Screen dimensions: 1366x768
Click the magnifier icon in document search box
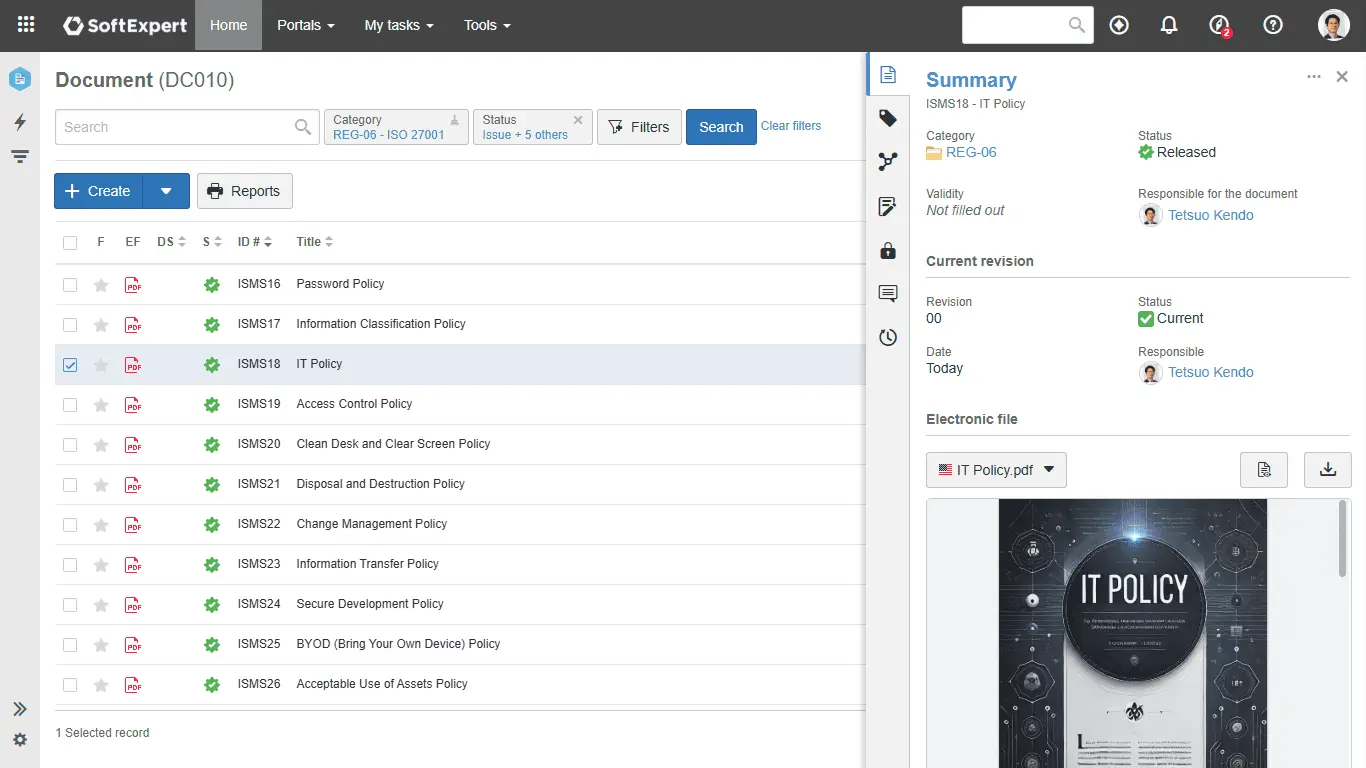tap(303, 127)
